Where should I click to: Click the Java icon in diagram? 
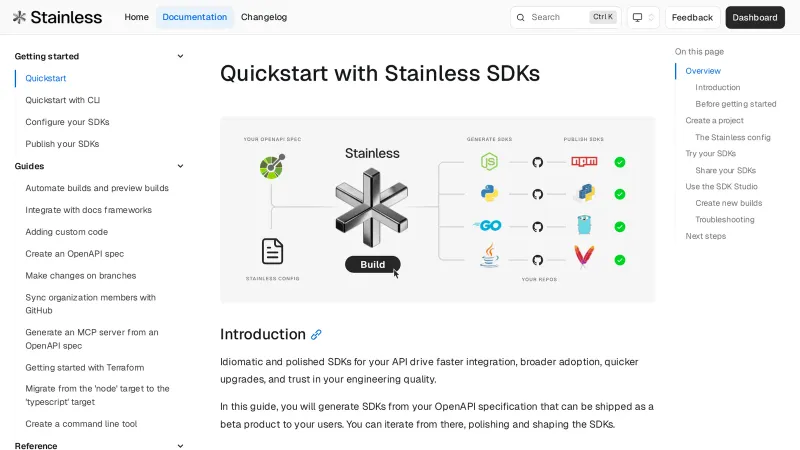click(x=489, y=256)
